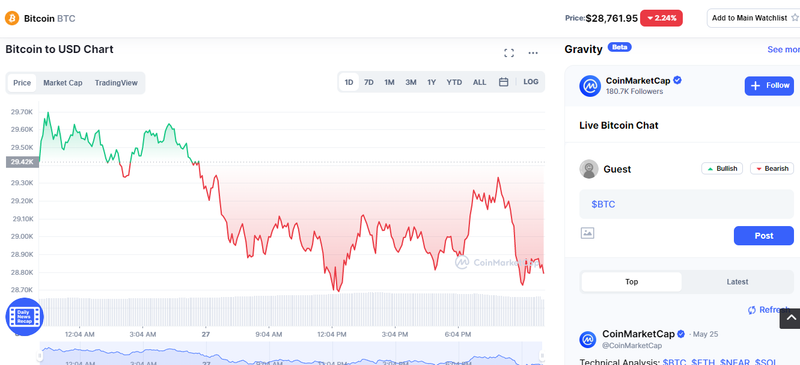Select Bearish sentiment option
Viewport: 800px width, 365px height.
coord(772,168)
